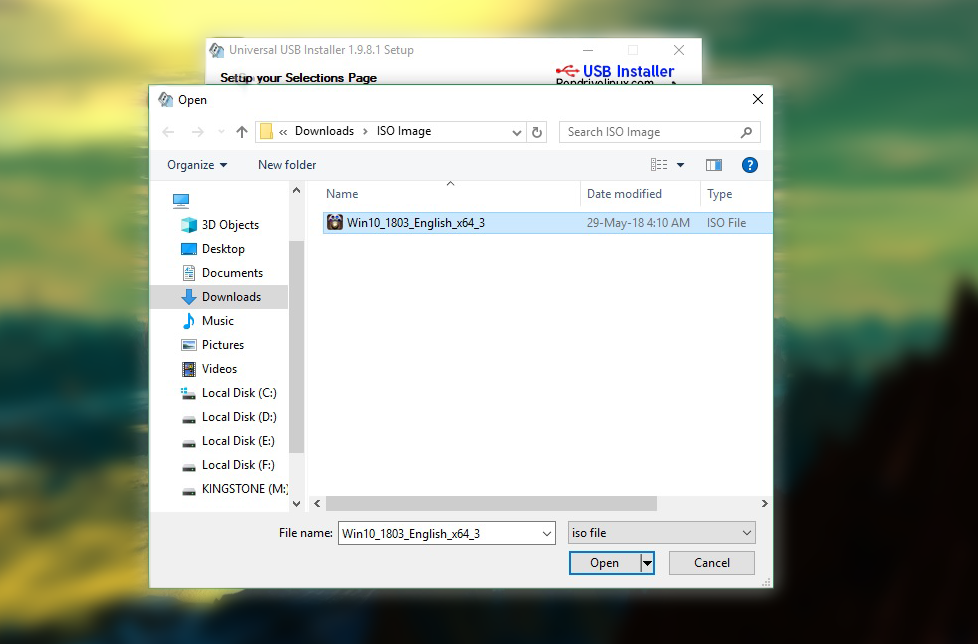Screen dimensions: 978x644
Task: Click the search magnifier icon
Action: pyautogui.click(x=746, y=132)
